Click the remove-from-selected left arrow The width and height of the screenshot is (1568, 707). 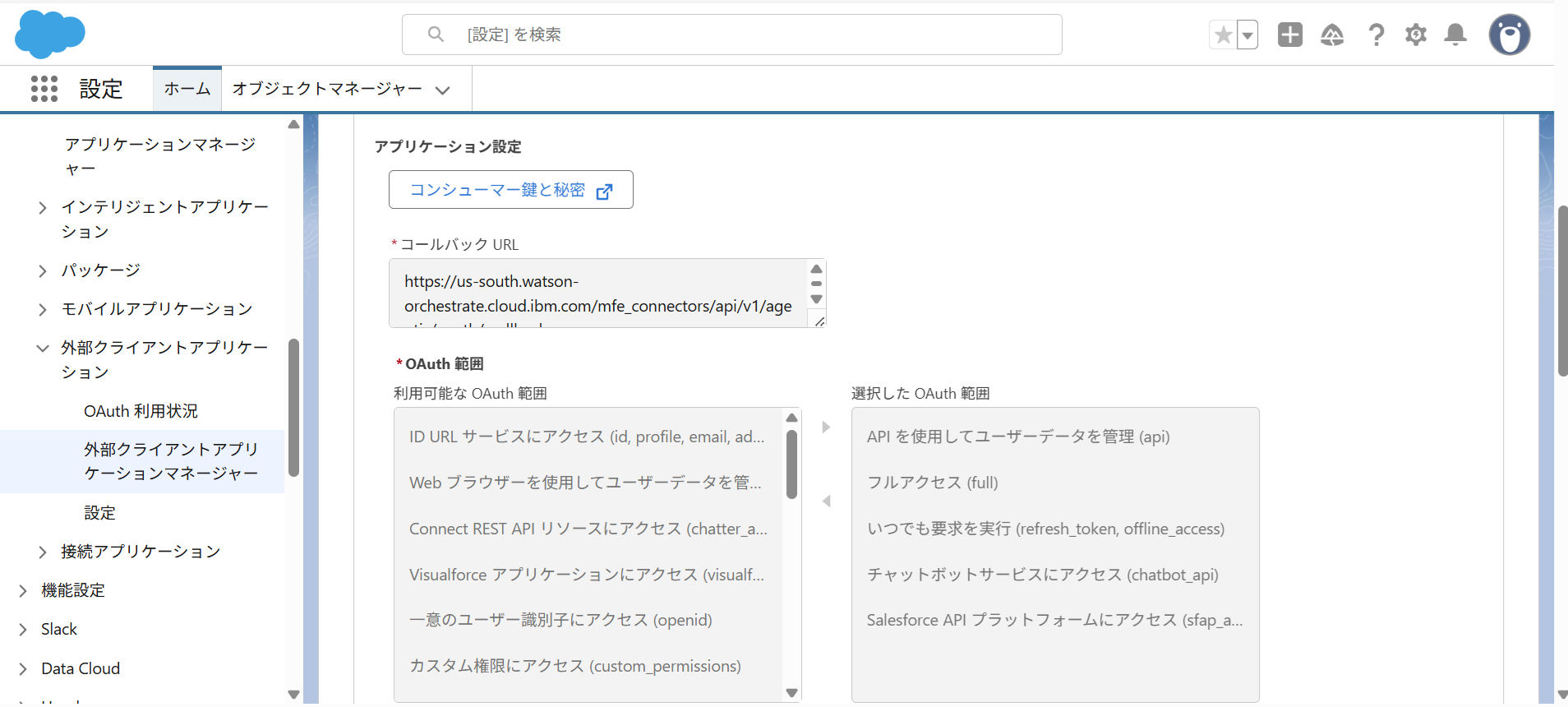[826, 501]
